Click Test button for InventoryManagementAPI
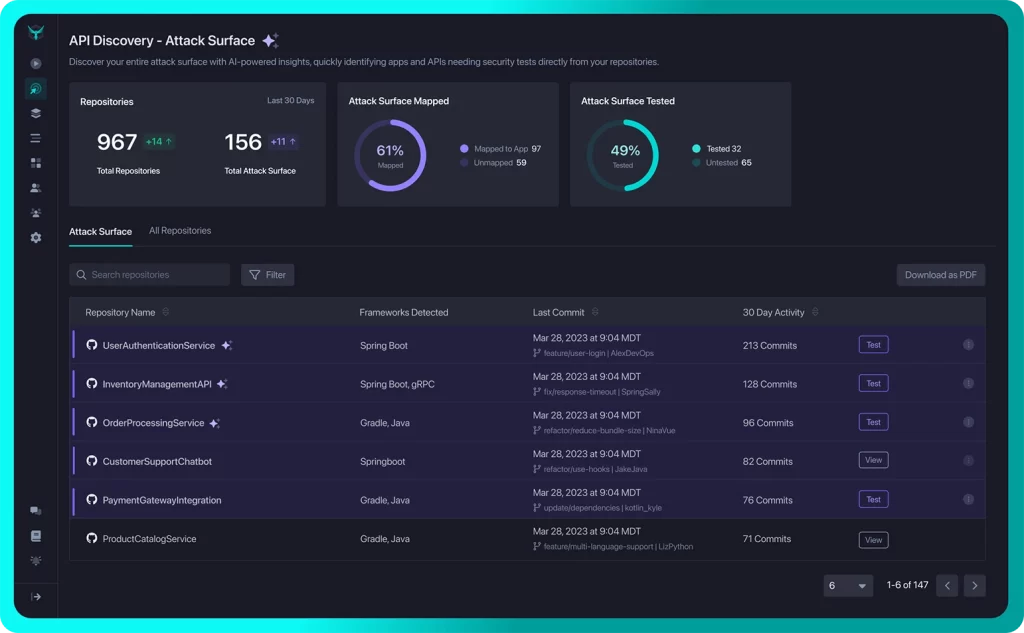Screen dimensions: 1024x633 point(873,384)
